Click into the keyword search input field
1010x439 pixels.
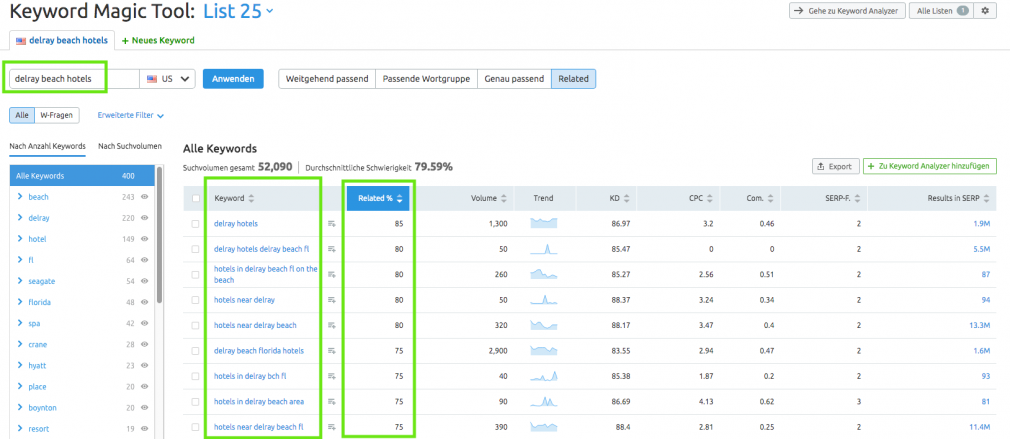tap(74, 79)
